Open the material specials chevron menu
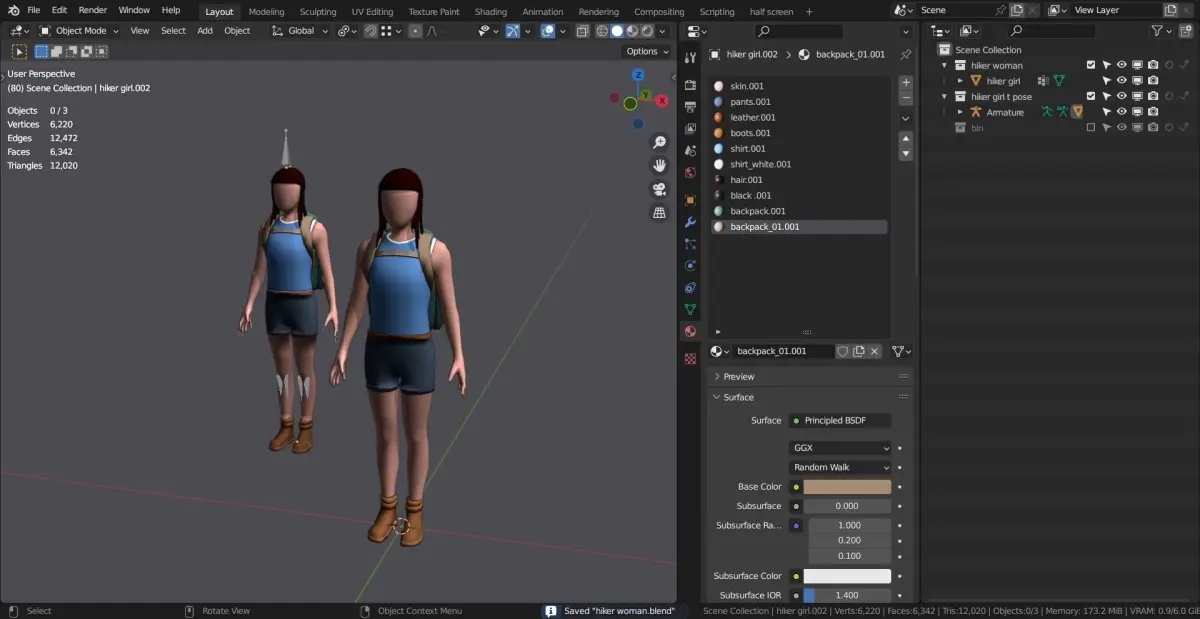Image resolution: width=1200 pixels, height=619 pixels. (906, 118)
